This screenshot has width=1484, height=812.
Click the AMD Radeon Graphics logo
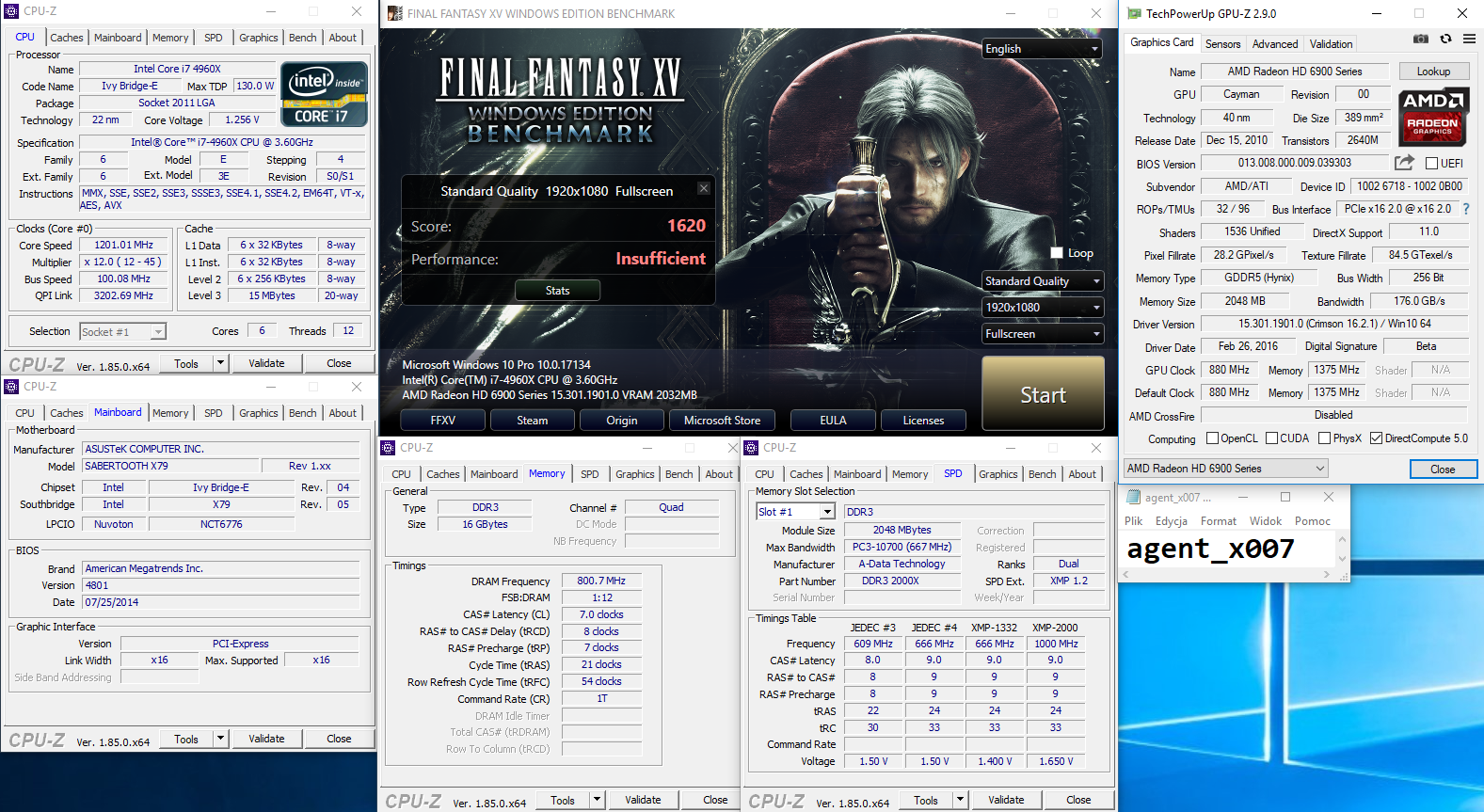1432,117
